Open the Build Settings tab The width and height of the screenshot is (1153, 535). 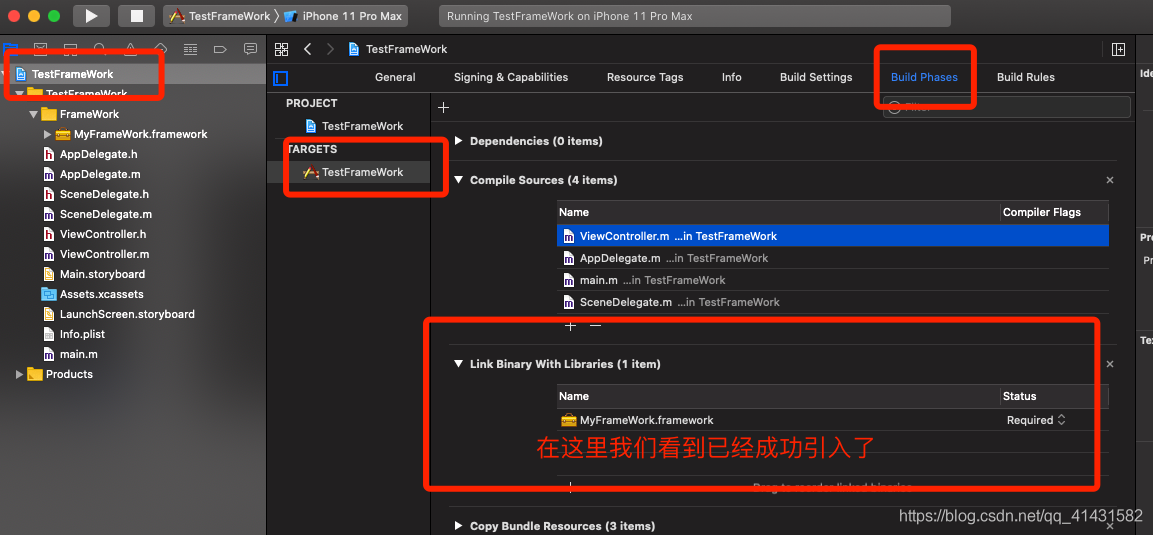816,77
